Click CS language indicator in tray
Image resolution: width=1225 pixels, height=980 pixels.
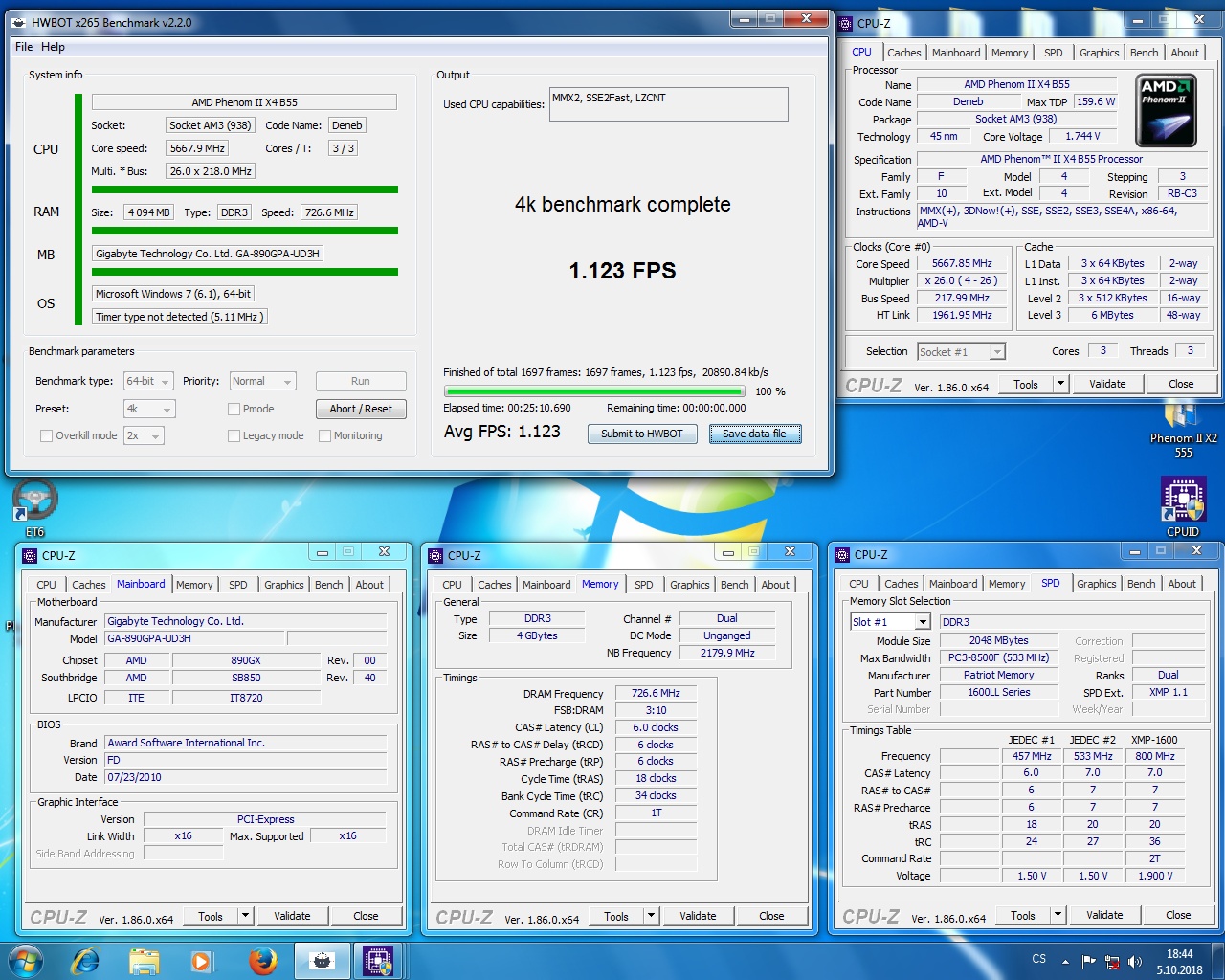1039,958
